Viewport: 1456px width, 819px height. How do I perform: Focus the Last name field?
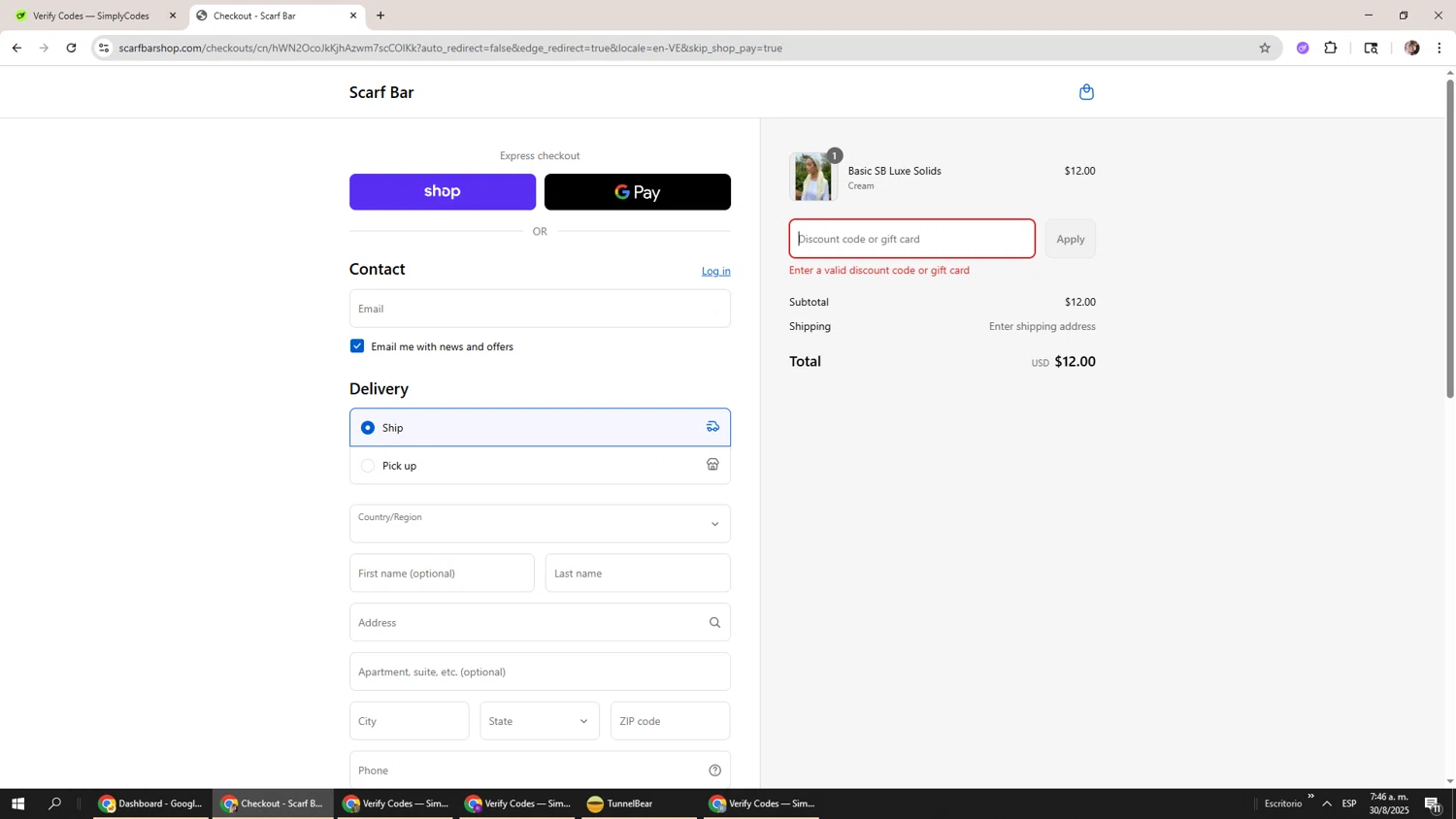[x=638, y=573]
